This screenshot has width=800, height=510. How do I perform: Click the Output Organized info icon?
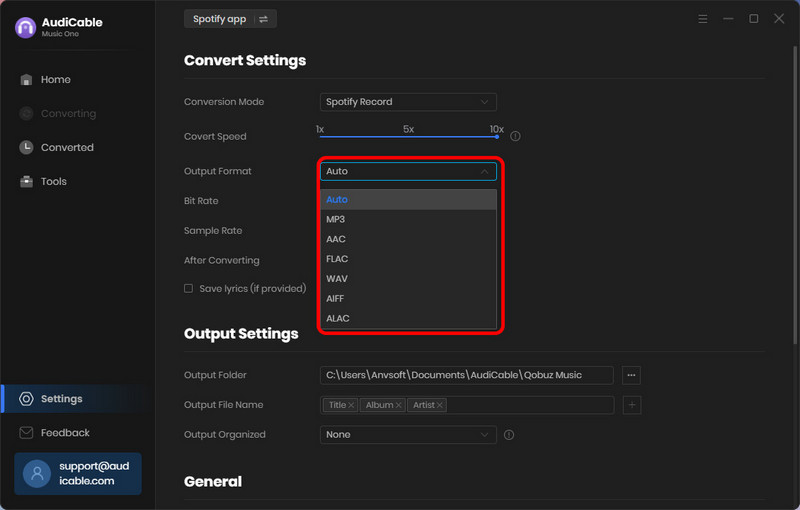(x=509, y=435)
